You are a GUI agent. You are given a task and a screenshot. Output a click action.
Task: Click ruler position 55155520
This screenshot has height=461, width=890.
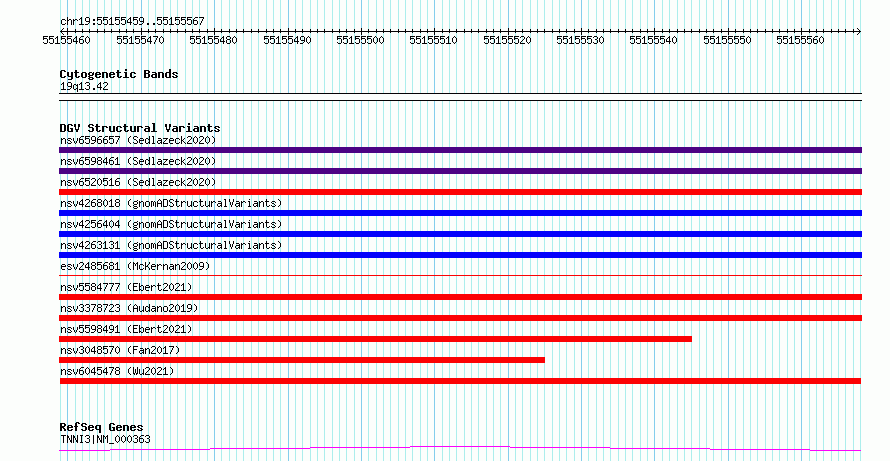click(507, 40)
